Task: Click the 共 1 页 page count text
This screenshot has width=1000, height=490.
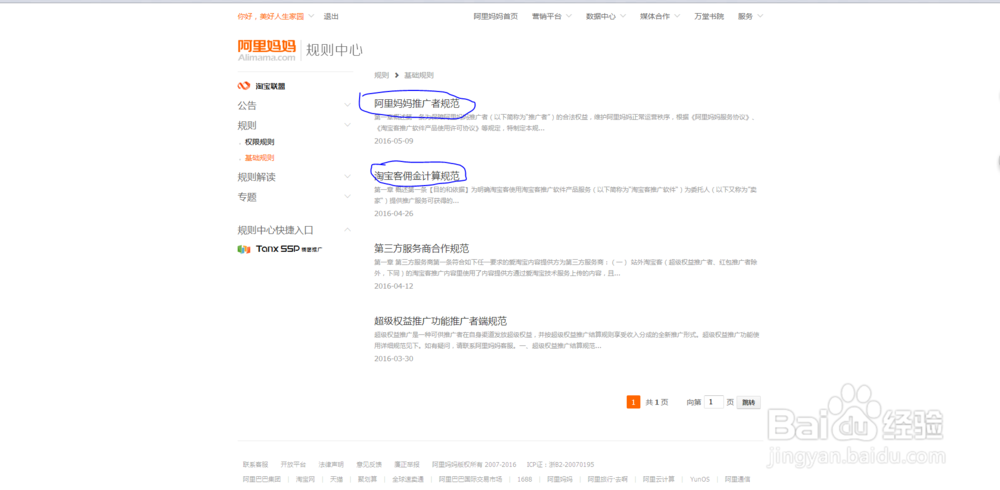Action: (657, 403)
